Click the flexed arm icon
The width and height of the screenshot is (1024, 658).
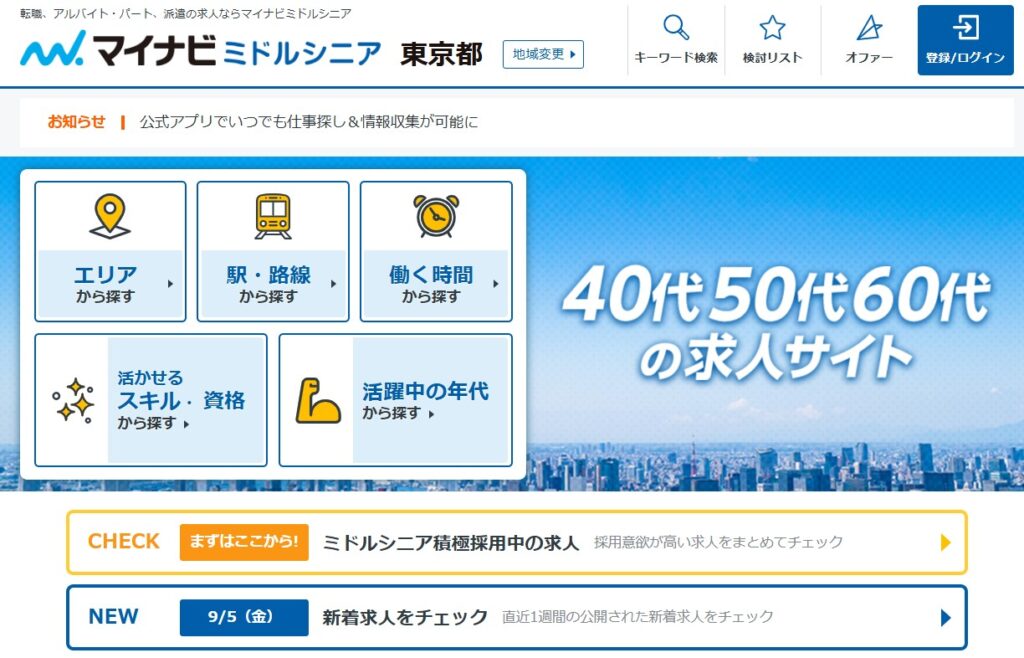pos(317,401)
